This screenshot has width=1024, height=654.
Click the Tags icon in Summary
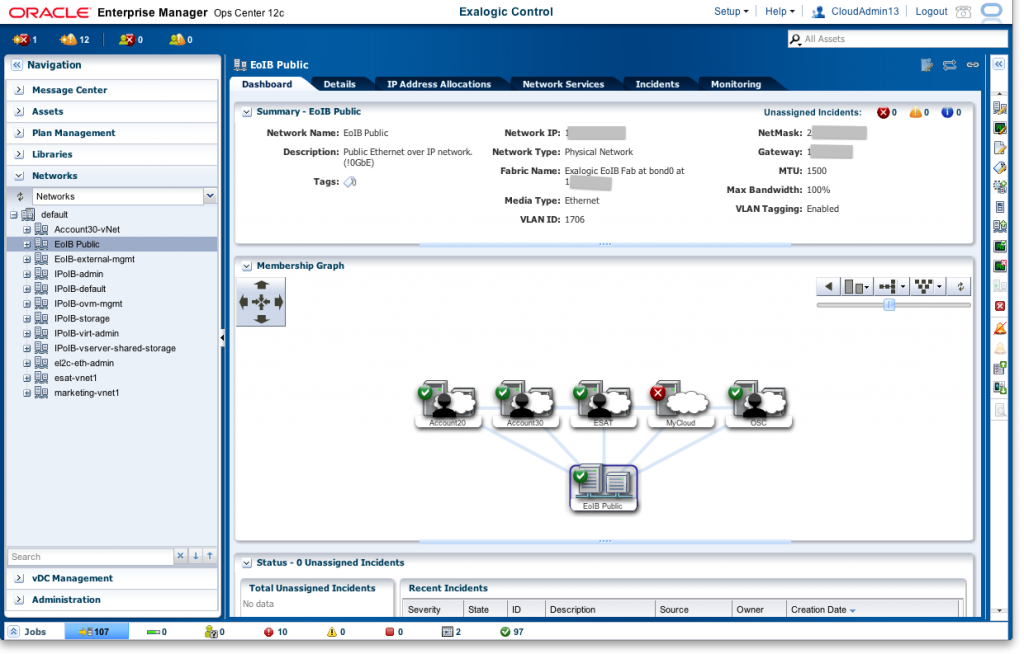tap(350, 182)
